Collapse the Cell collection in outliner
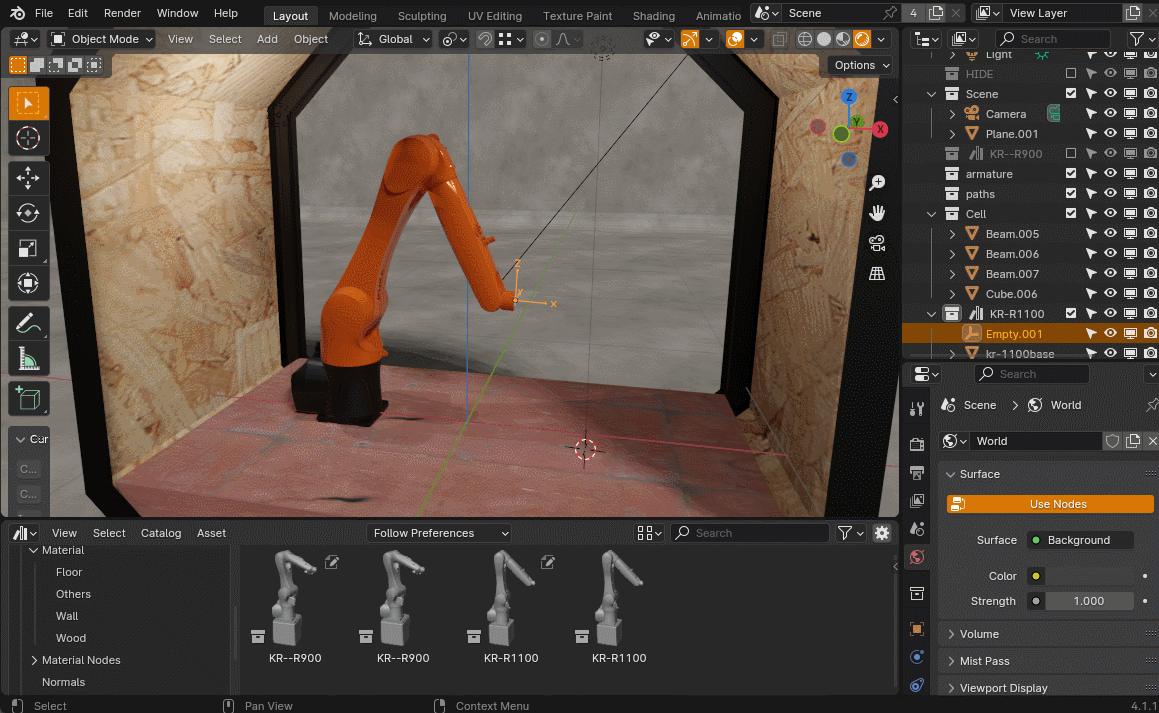This screenshot has height=713, width=1159. 931,214
